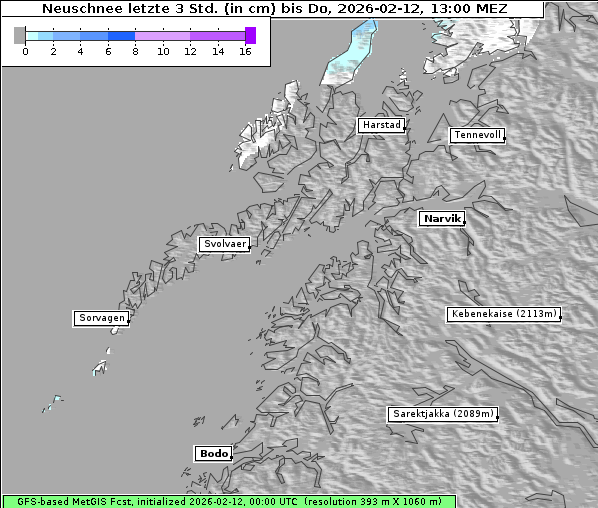Viewport: 598px width, 508px height.
Task: Click the dark blue 6-8 cm legend swatch
Action: click(122, 36)
